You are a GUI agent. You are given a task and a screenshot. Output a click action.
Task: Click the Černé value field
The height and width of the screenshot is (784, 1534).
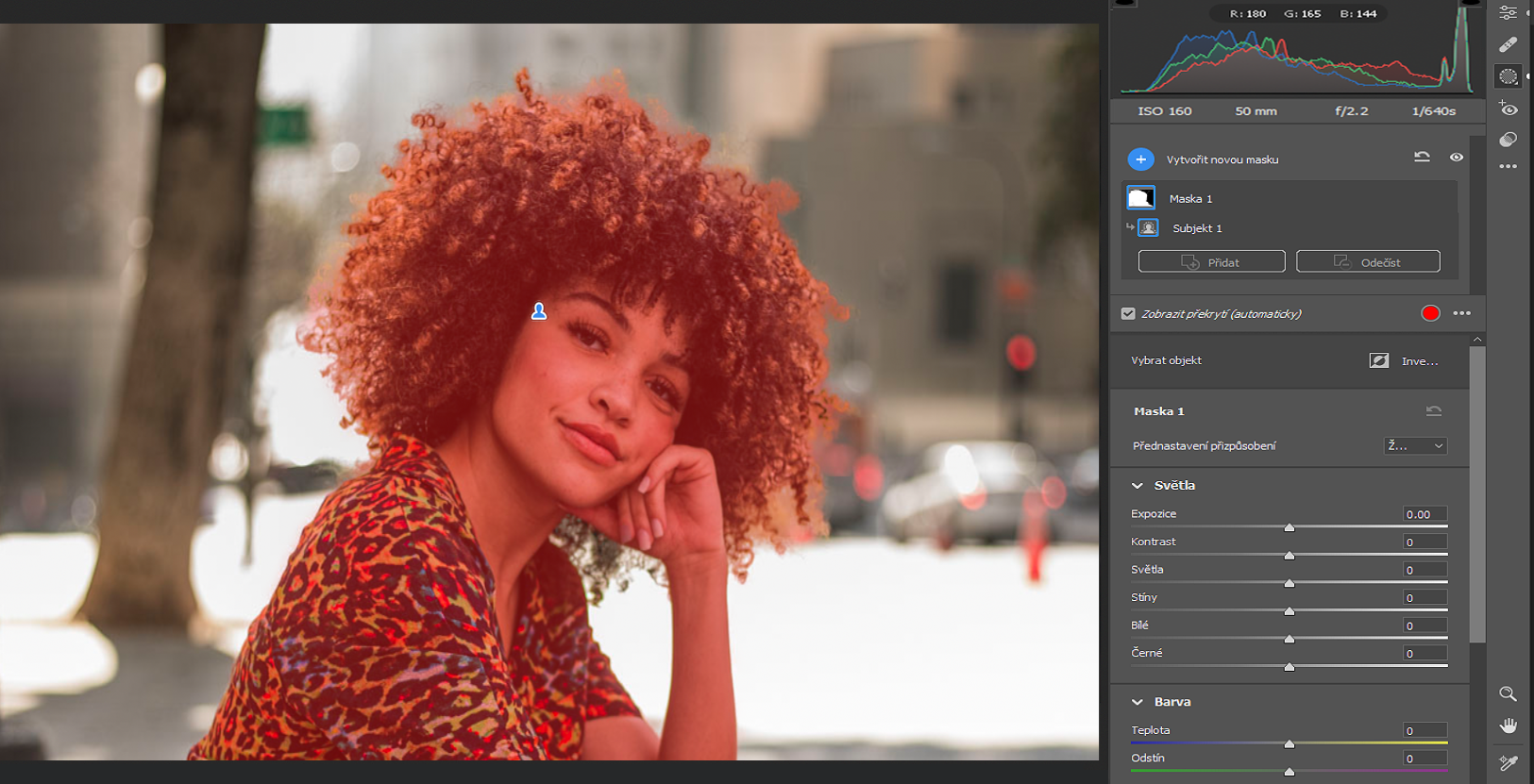pos(1424,653)
